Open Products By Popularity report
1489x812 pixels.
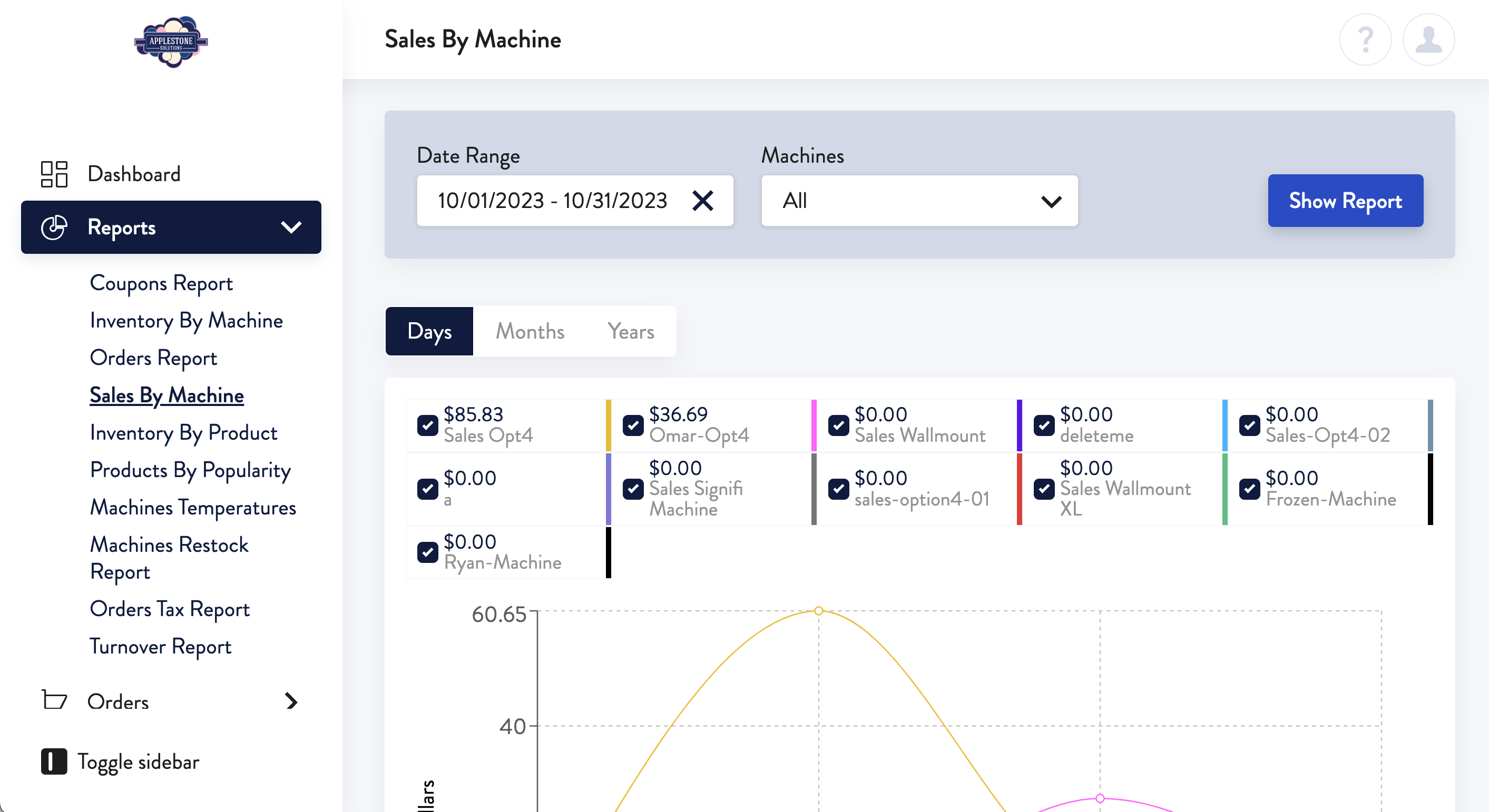click(190, 471)
